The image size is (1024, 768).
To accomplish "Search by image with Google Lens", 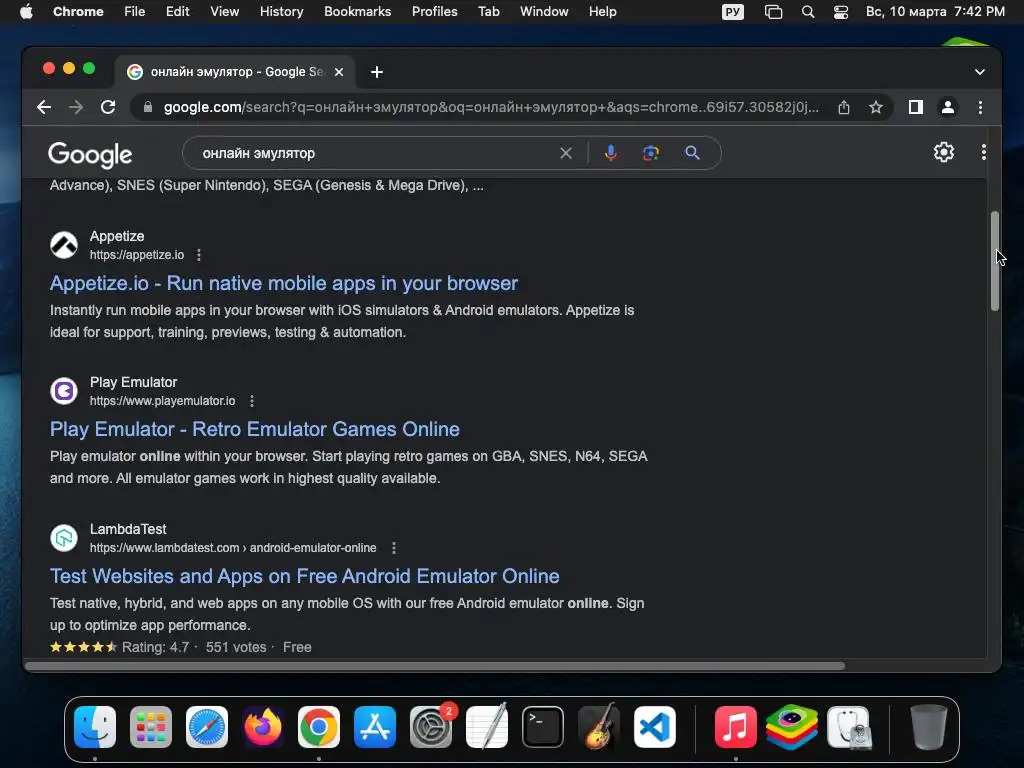I will [x=650, y=153].
